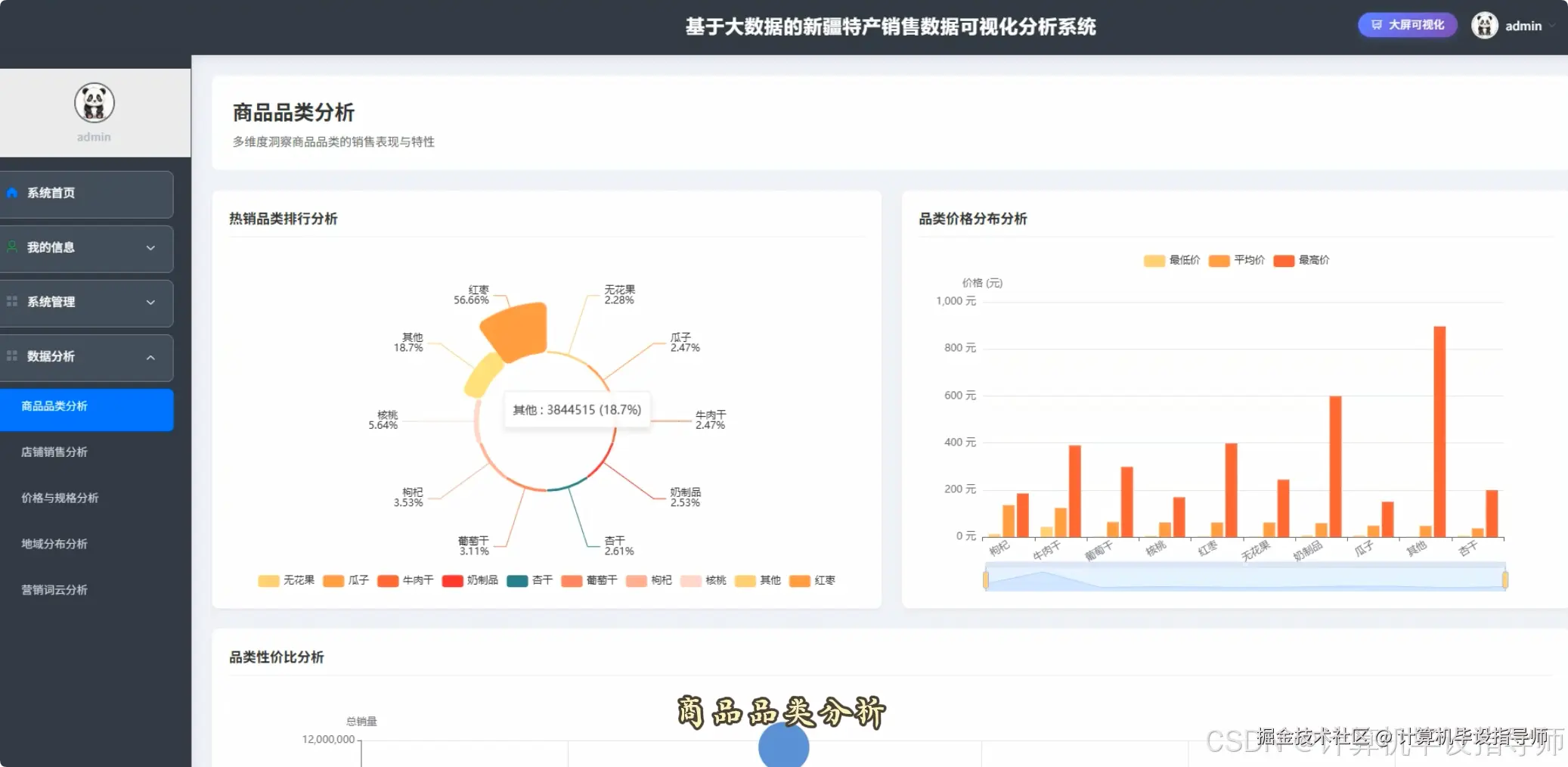
Task: Click the 核桃 5.64% pie label
Action: [383, 420]
